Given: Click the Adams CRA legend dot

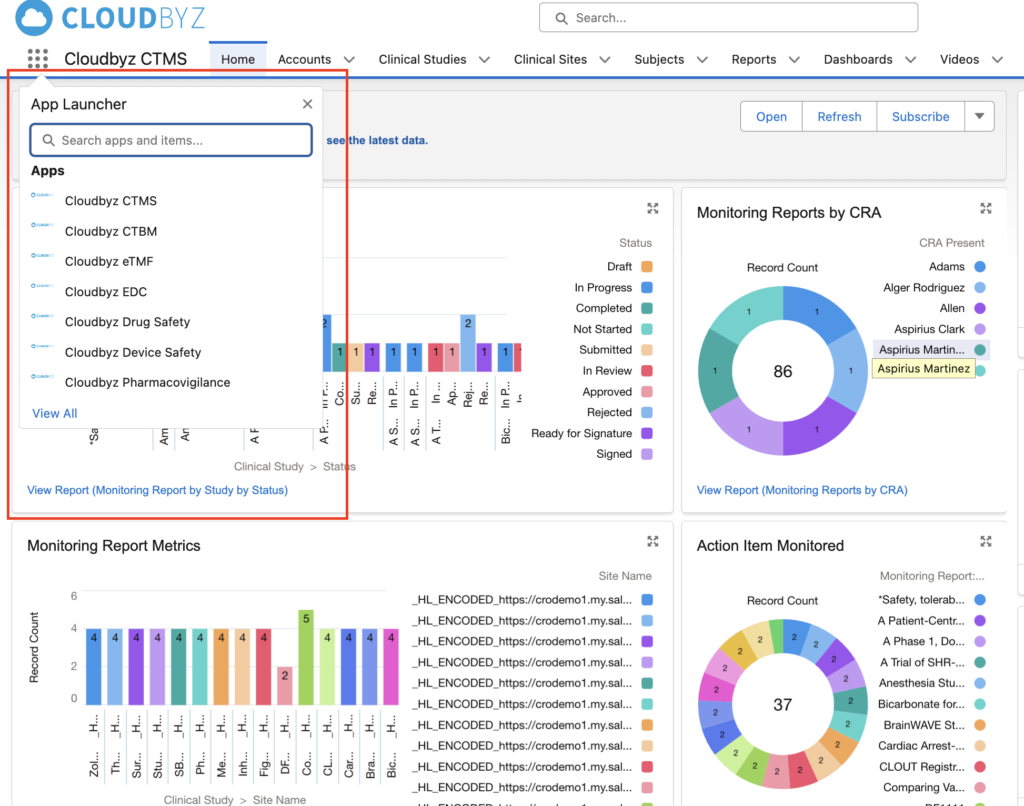Looking at the screenshot, I should tap(980, 266).
